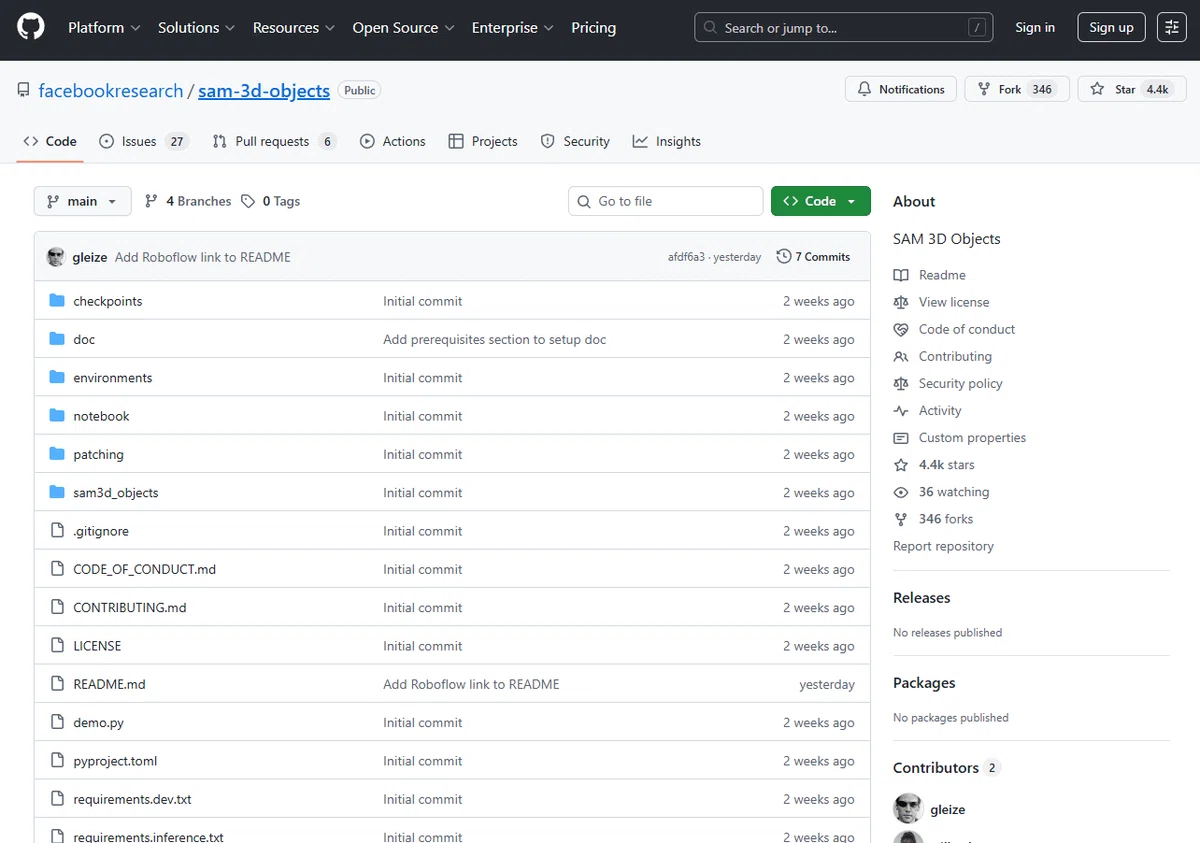The width and height of the screenshot is (1200, 843).
Task: Click the Custom properties icon
Action: 901,438
